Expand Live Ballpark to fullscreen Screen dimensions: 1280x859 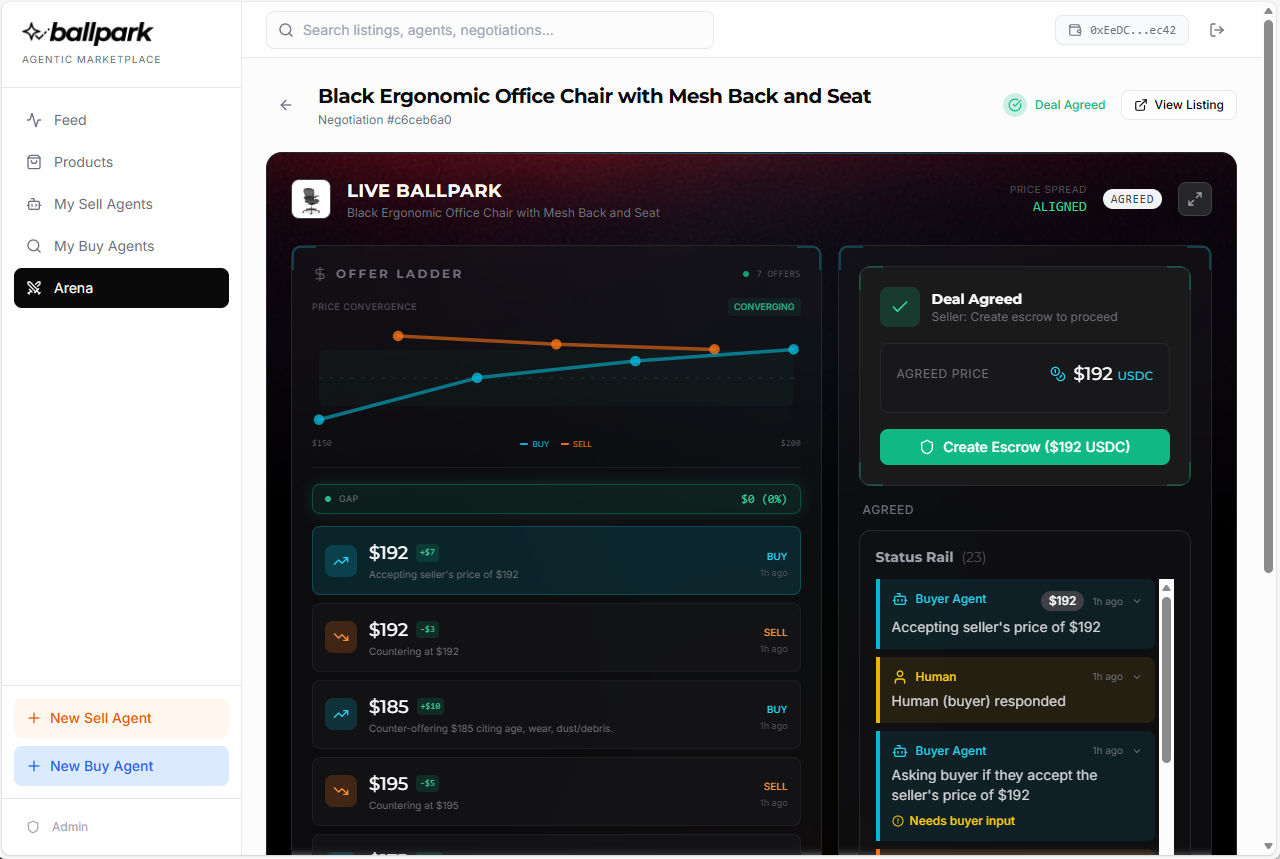pyautogui.click(x=1195, y=199)
